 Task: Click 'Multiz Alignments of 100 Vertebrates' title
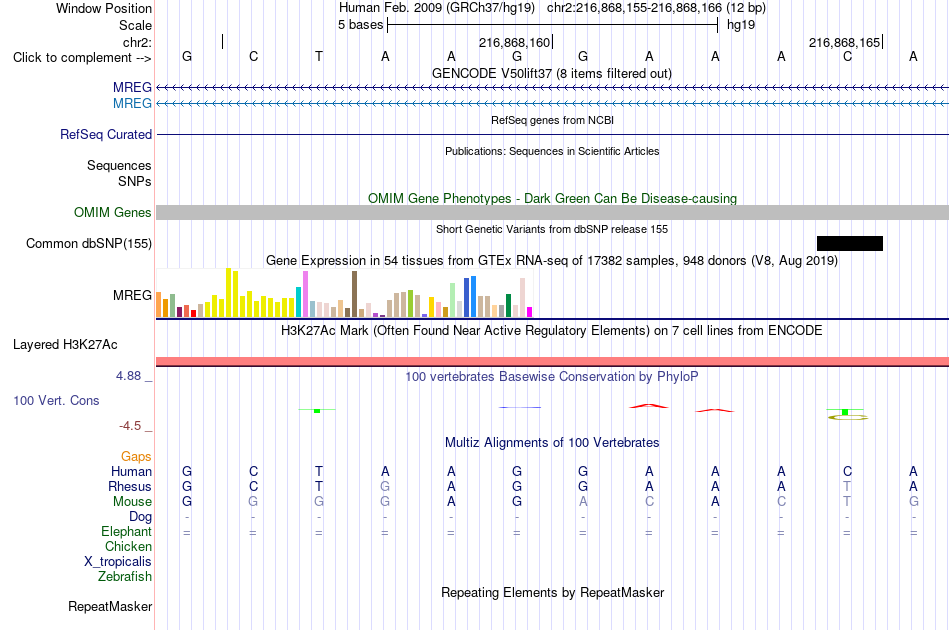click(552, 443)
